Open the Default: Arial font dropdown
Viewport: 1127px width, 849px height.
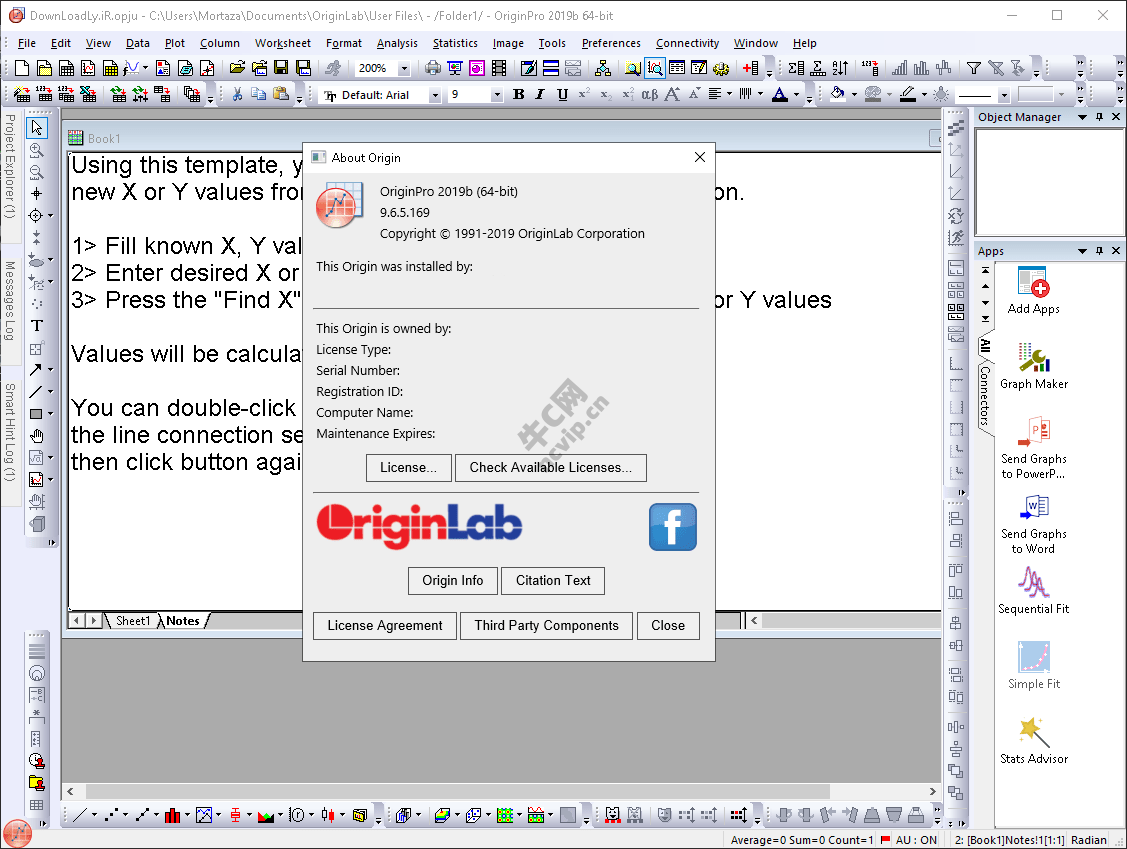[x=434, y=95]
